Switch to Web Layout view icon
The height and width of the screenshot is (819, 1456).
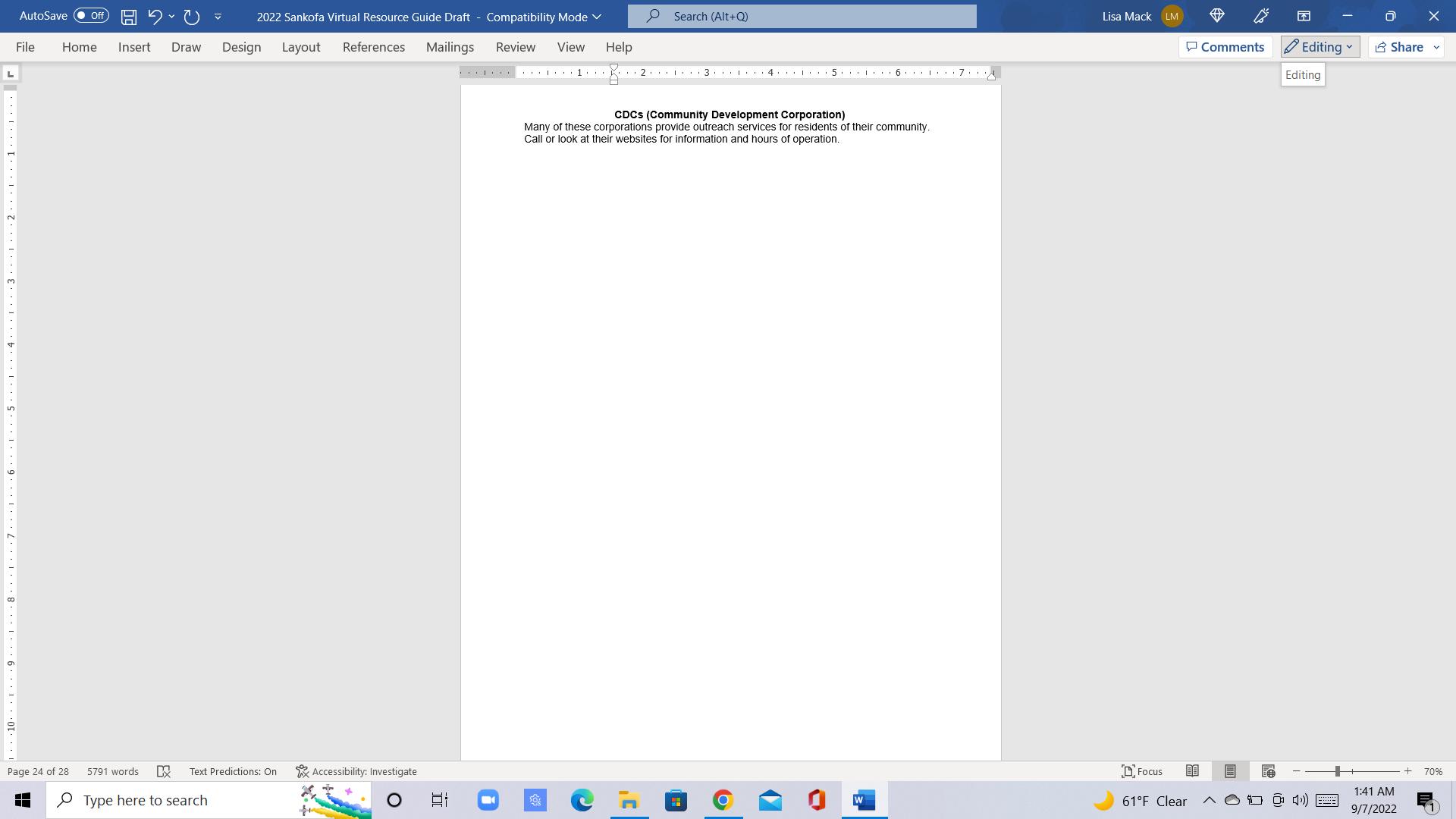pyautogui.click(x=1268, y=771)
